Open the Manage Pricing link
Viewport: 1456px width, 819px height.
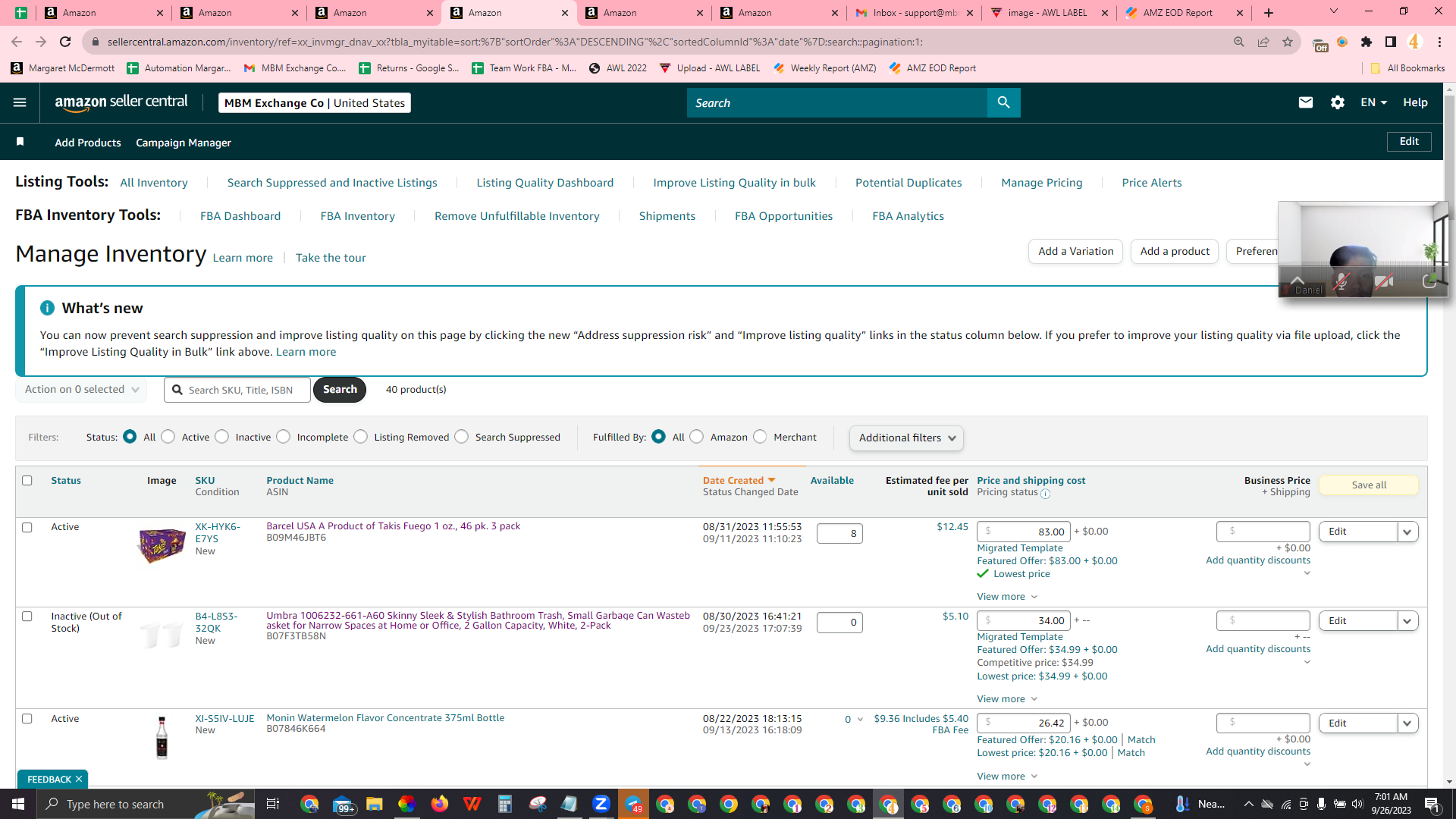coord(1042,183)
